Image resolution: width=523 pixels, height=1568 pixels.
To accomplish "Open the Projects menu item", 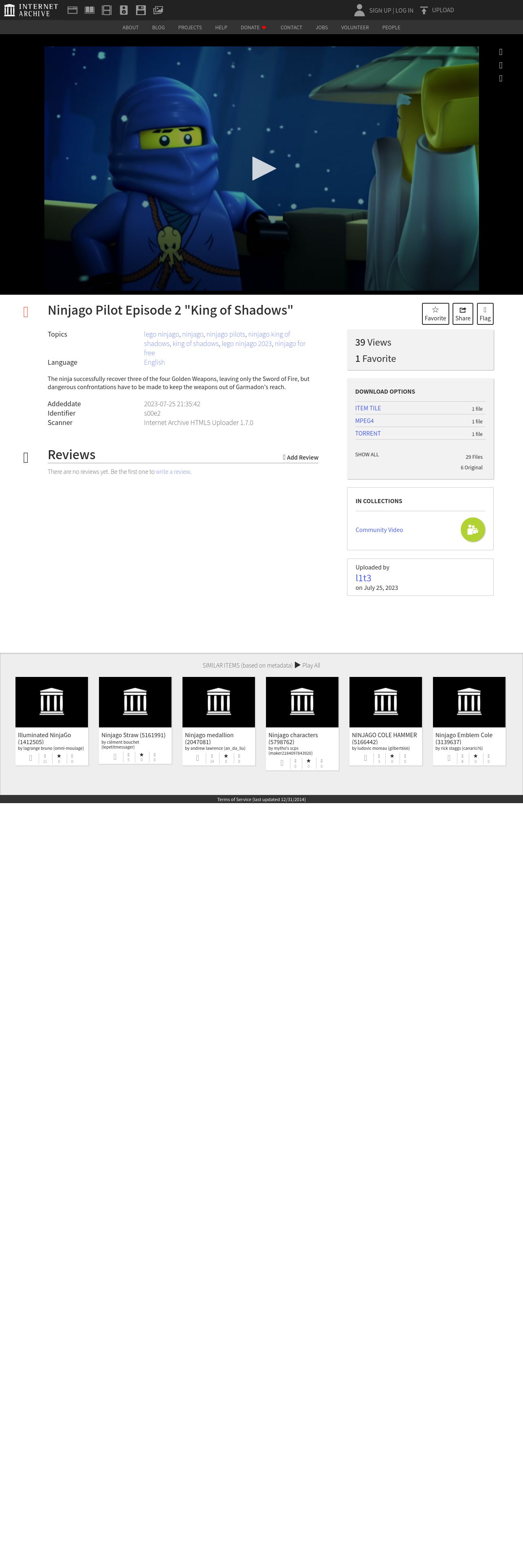I will pos(190,27).
